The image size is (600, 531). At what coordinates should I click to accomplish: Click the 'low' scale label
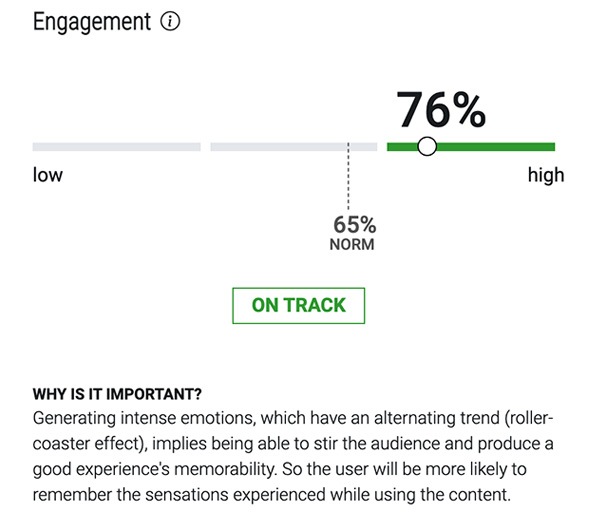[x=48, y=175]
